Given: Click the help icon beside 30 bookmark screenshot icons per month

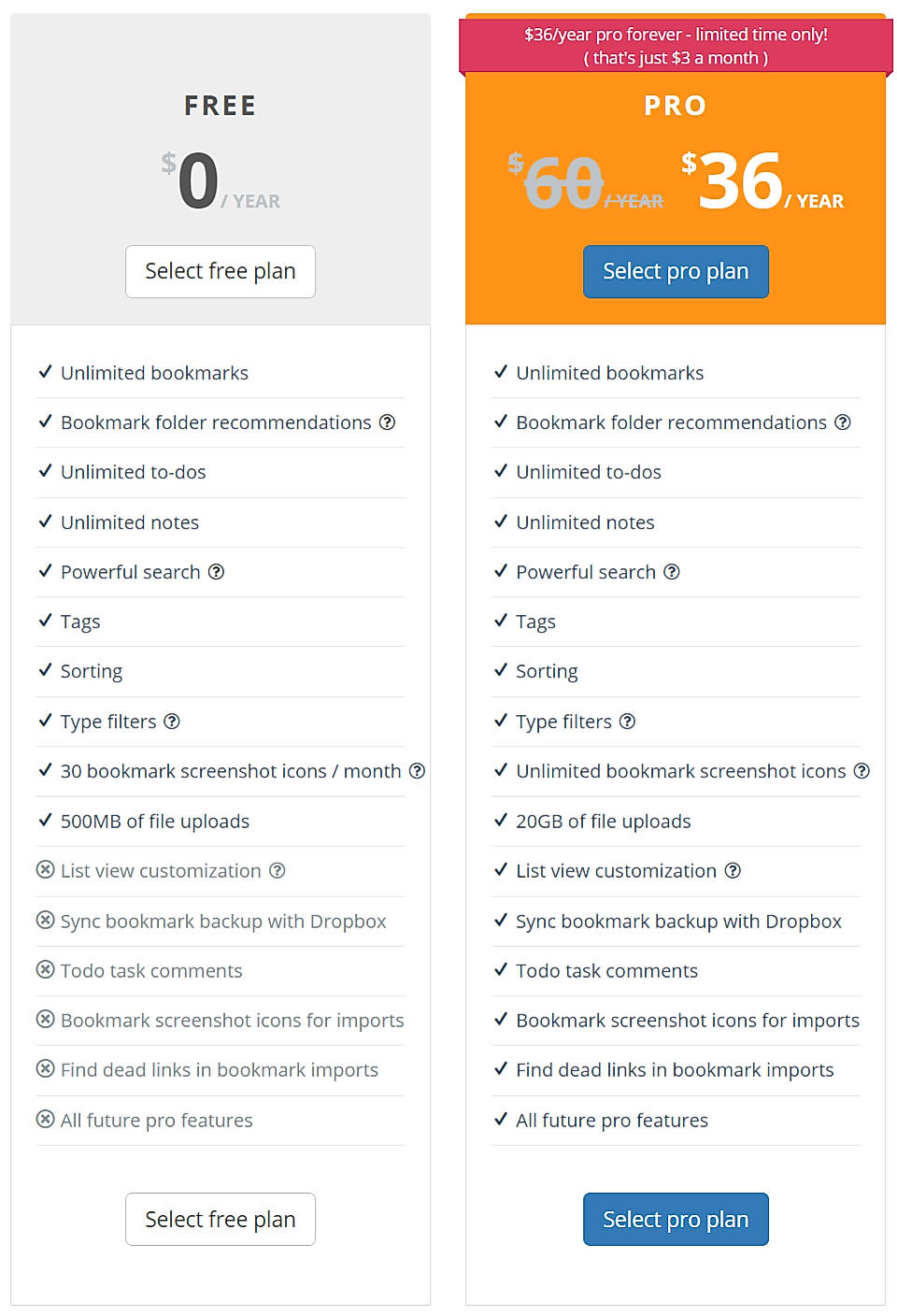Looking at the screenshot, I should [x=417, y=771].
